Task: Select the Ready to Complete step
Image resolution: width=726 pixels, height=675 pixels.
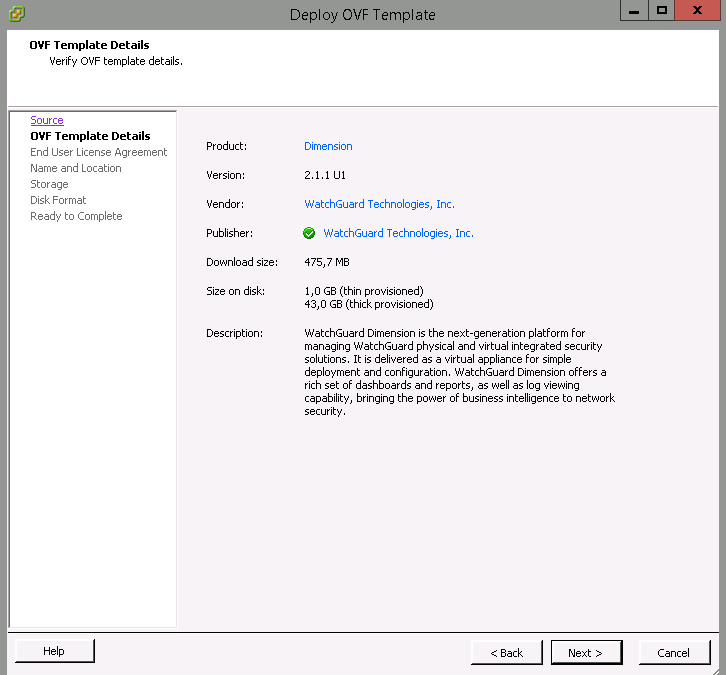Action: 76,216
